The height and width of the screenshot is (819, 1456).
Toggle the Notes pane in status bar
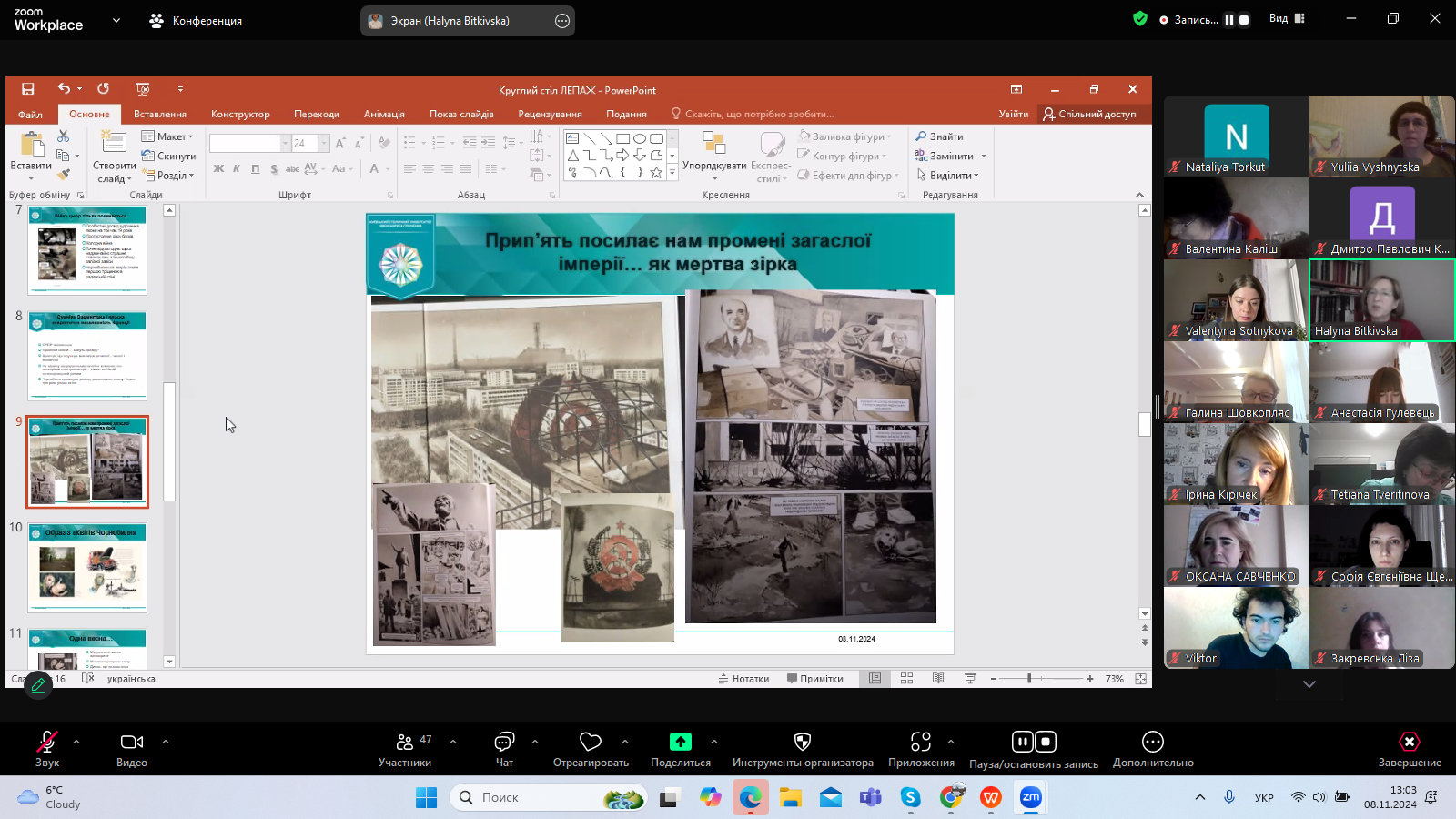pos(743,679)
